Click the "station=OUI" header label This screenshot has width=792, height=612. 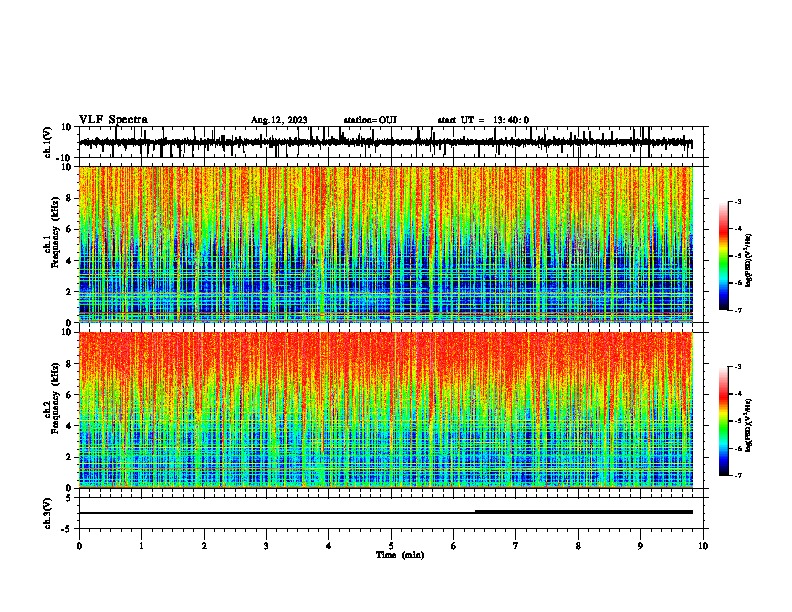[x=370, y=120]
